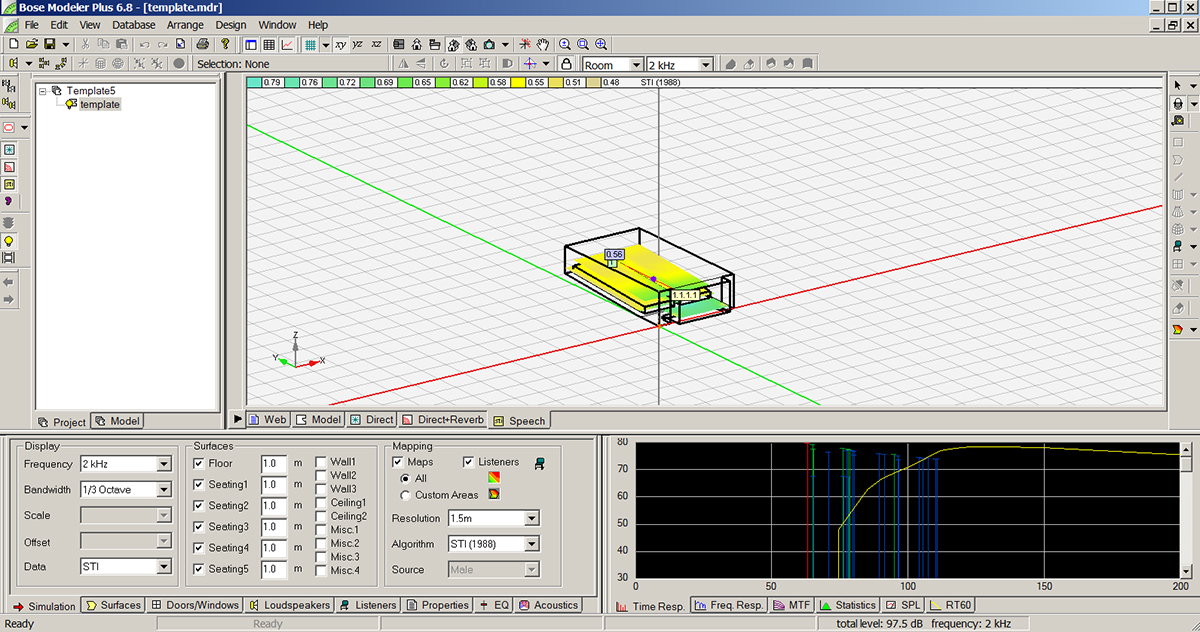Image resolution: width=1200 pixels, height=632 pixels.
Task: Open the Algorithm STI (1988) dropdown
Action: coord(532,545)
